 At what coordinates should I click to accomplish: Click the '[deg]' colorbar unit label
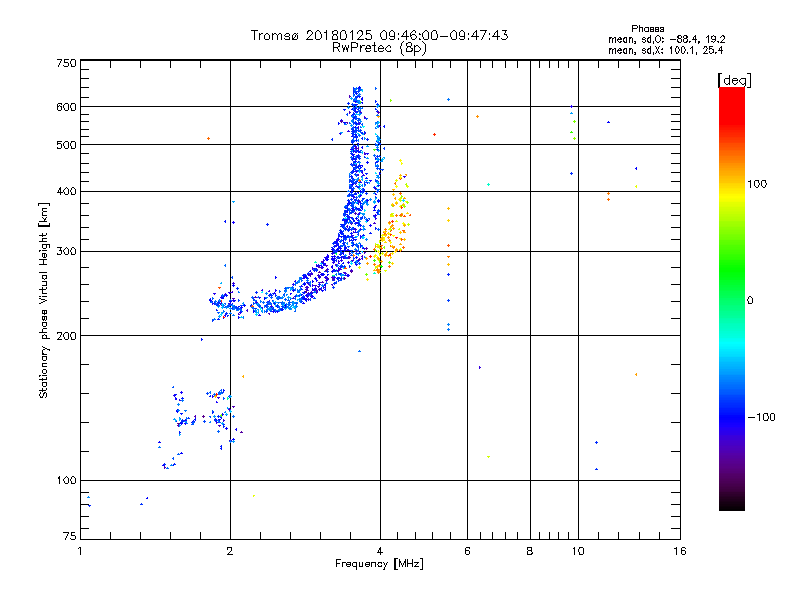tap(734, 80)
